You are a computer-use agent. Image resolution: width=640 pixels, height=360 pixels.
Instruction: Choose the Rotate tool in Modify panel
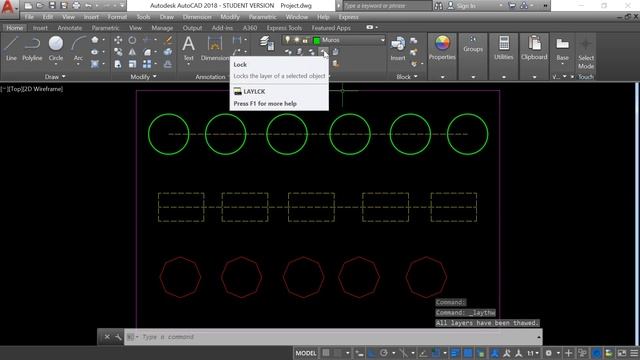click(x=132, y=40)
